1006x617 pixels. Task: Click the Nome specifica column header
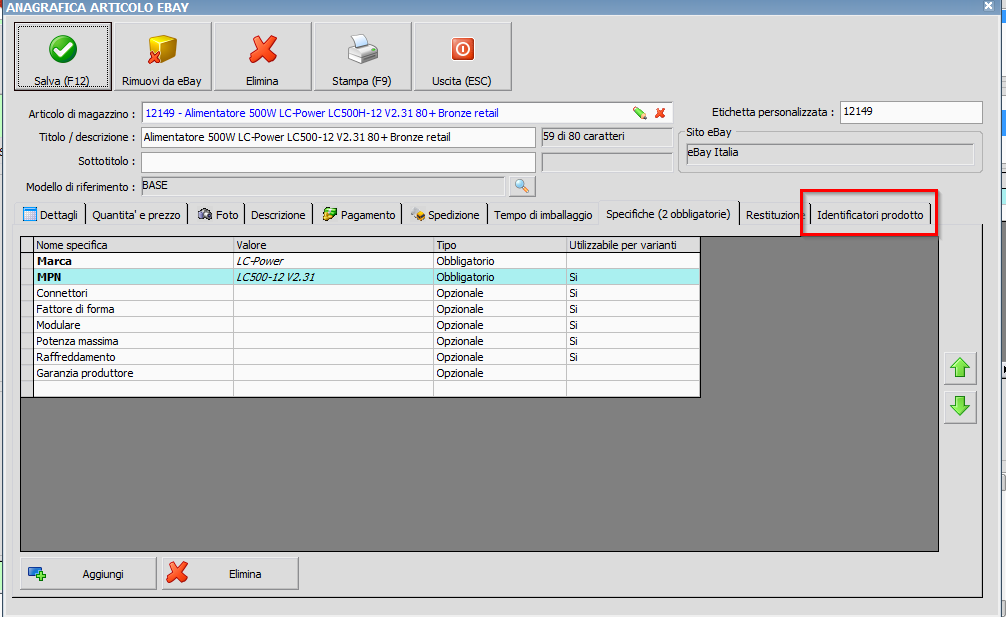point(133,245)
